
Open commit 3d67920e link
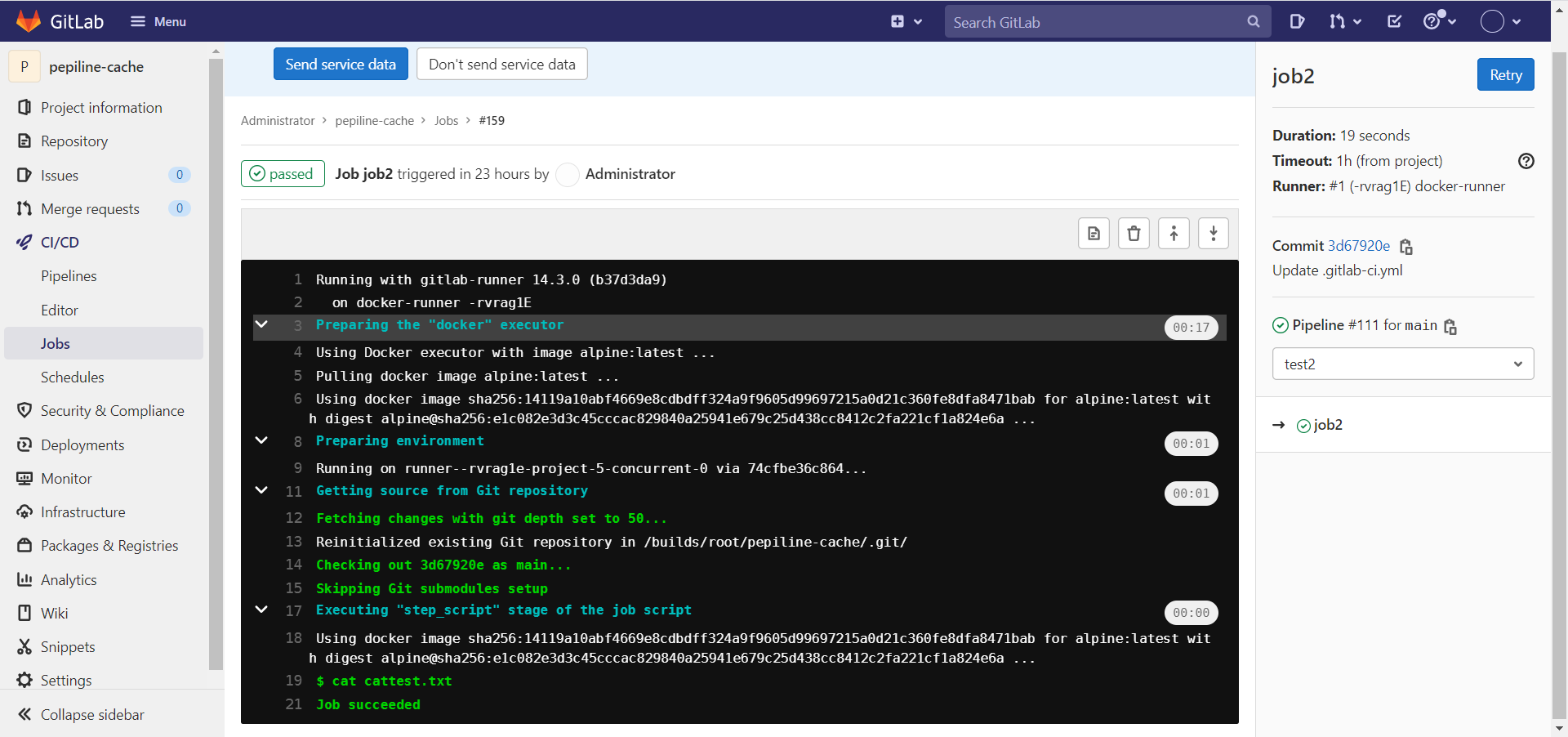coord(1359,245)
